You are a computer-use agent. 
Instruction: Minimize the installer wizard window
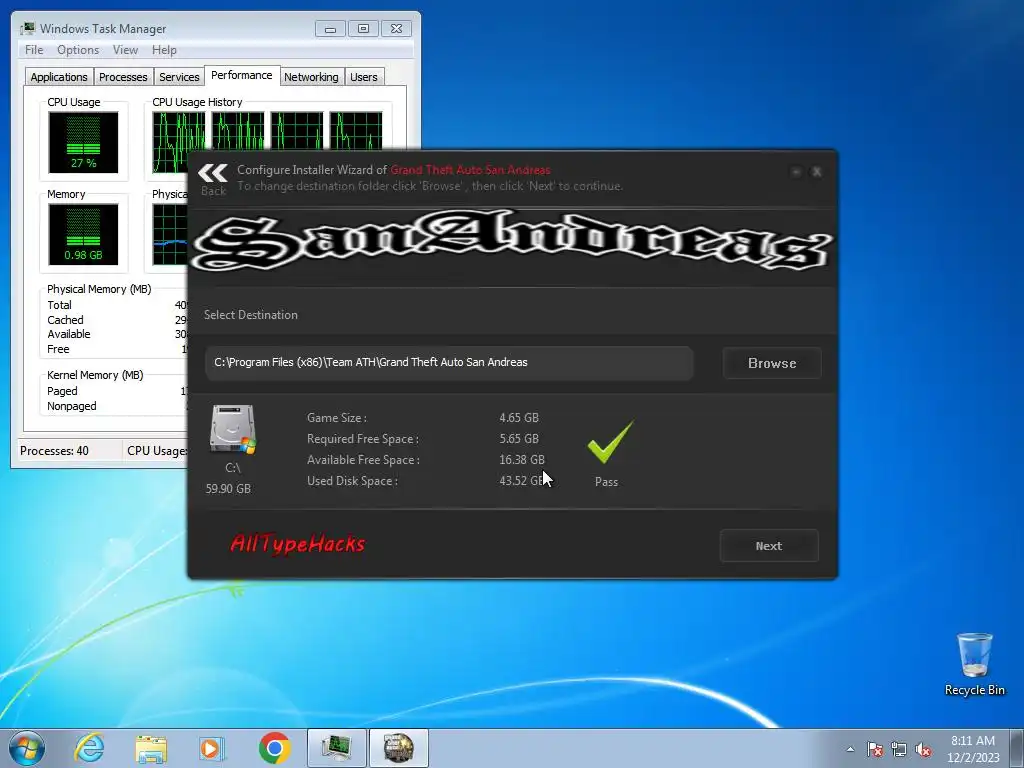796,172
